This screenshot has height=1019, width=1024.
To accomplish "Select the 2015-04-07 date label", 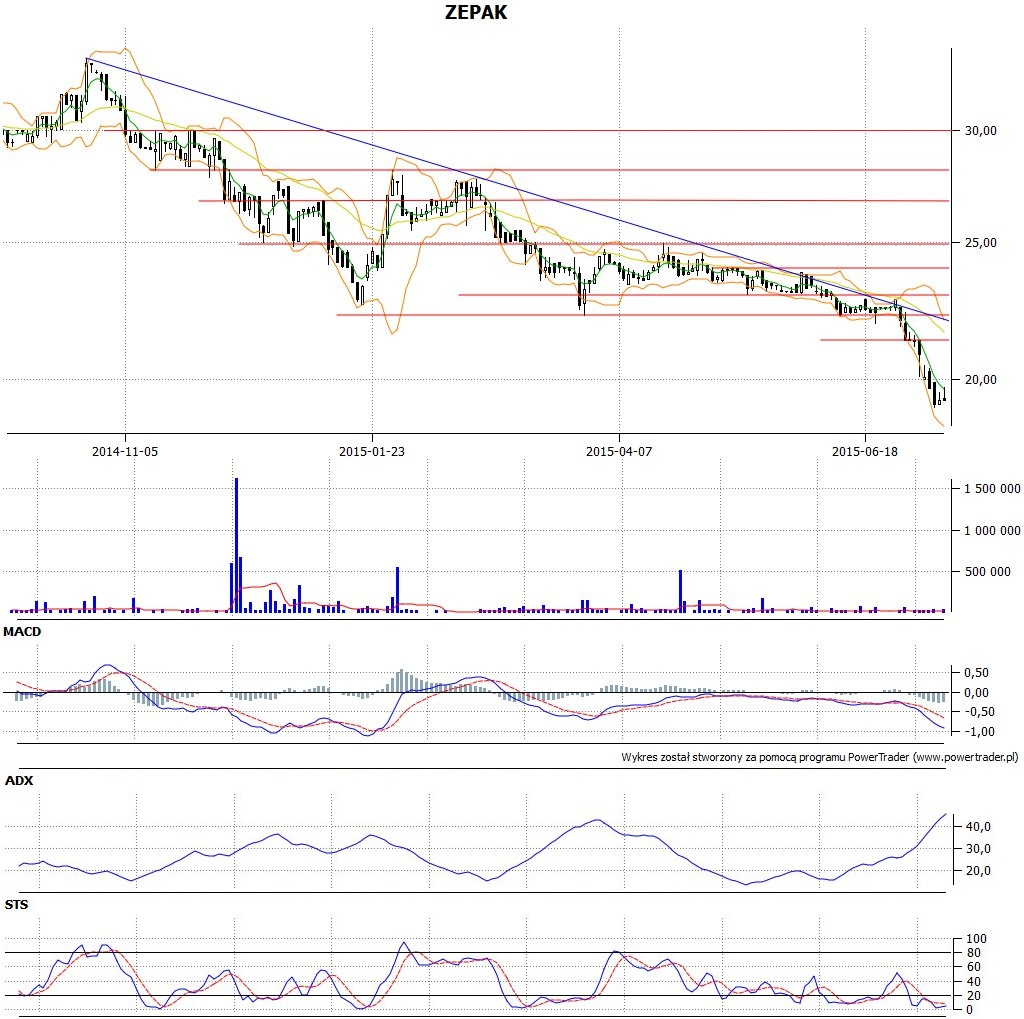I will tap(618, 451).
